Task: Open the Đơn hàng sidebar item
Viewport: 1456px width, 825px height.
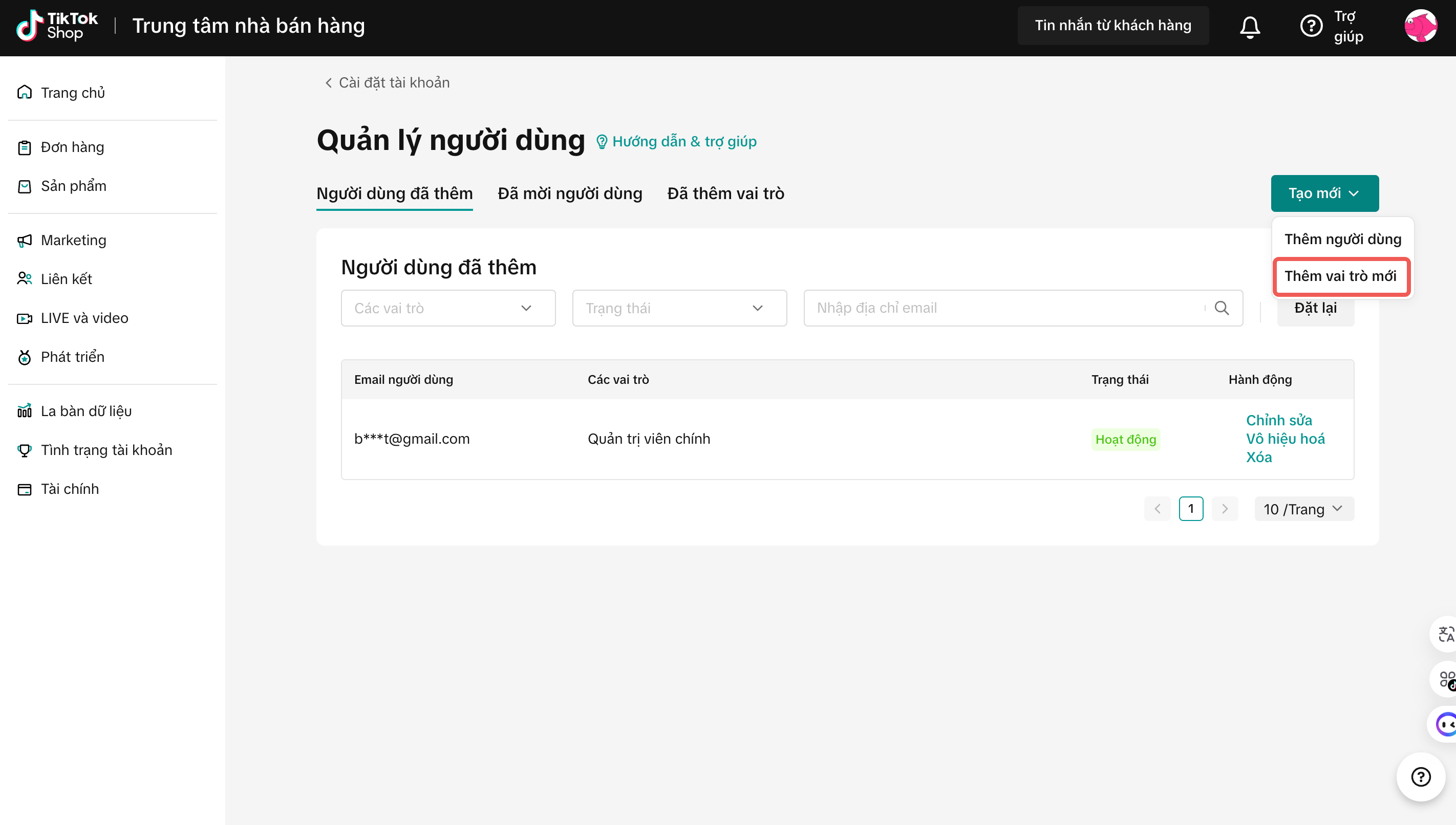Action: (x=73, y=147)
